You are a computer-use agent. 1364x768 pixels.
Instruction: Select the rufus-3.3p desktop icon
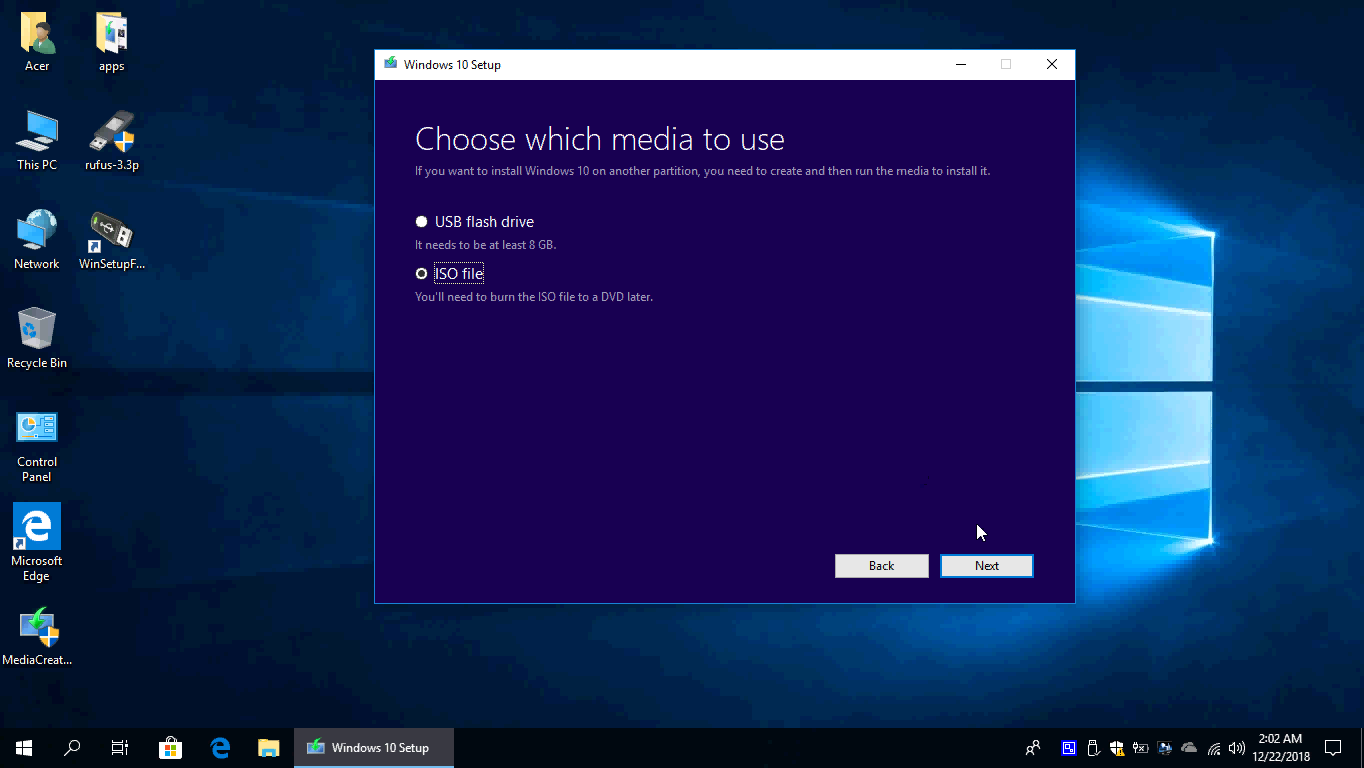[112, 141]
